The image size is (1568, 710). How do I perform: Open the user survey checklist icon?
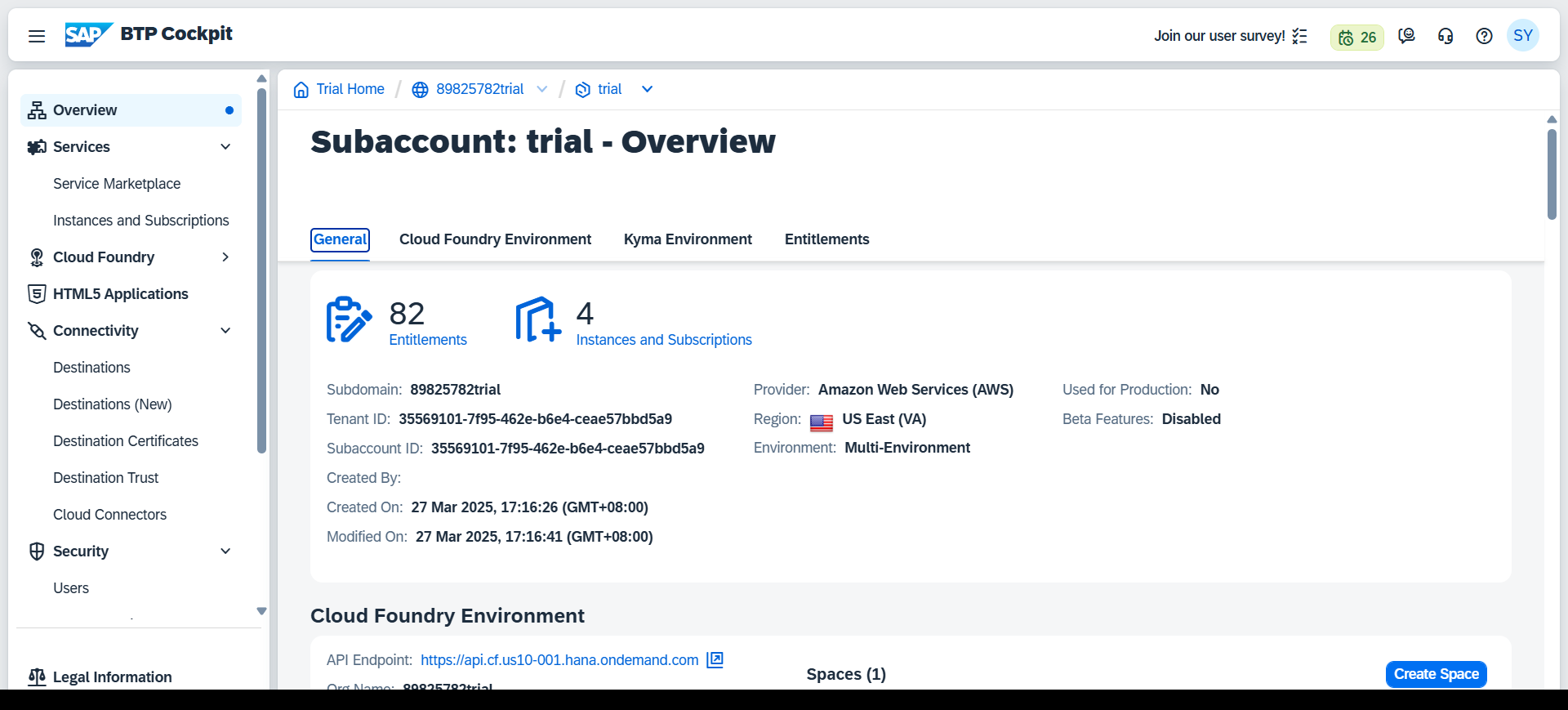click(x=1300, y=36)
